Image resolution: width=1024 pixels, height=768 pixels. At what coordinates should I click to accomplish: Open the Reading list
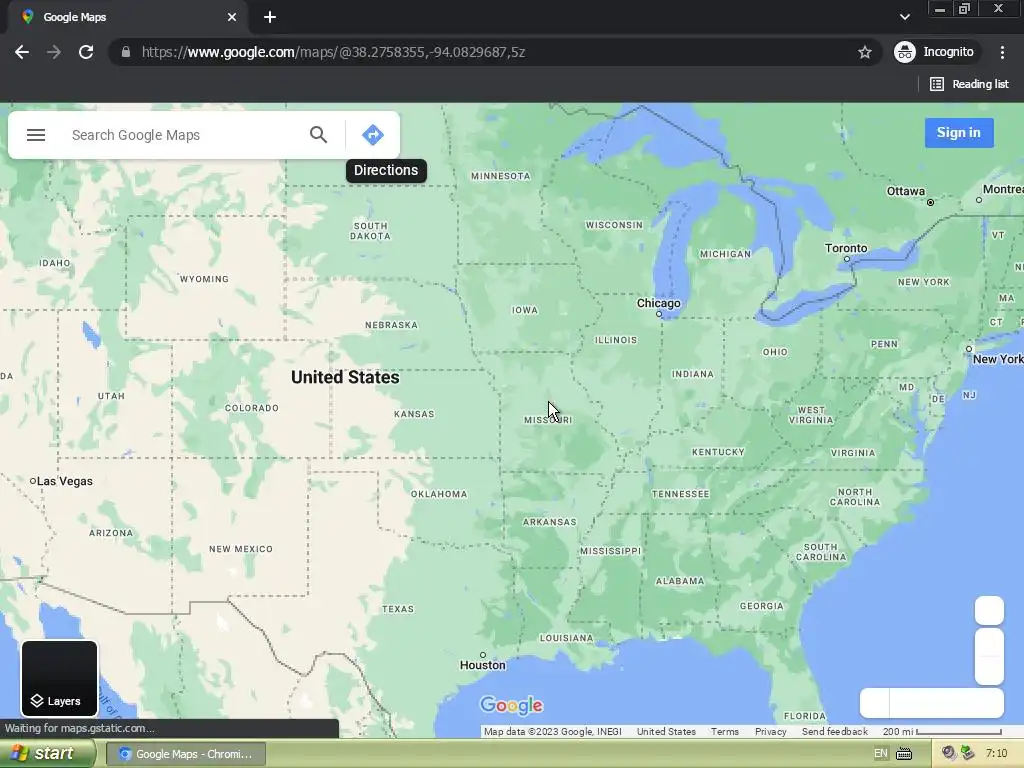[970, 84]
